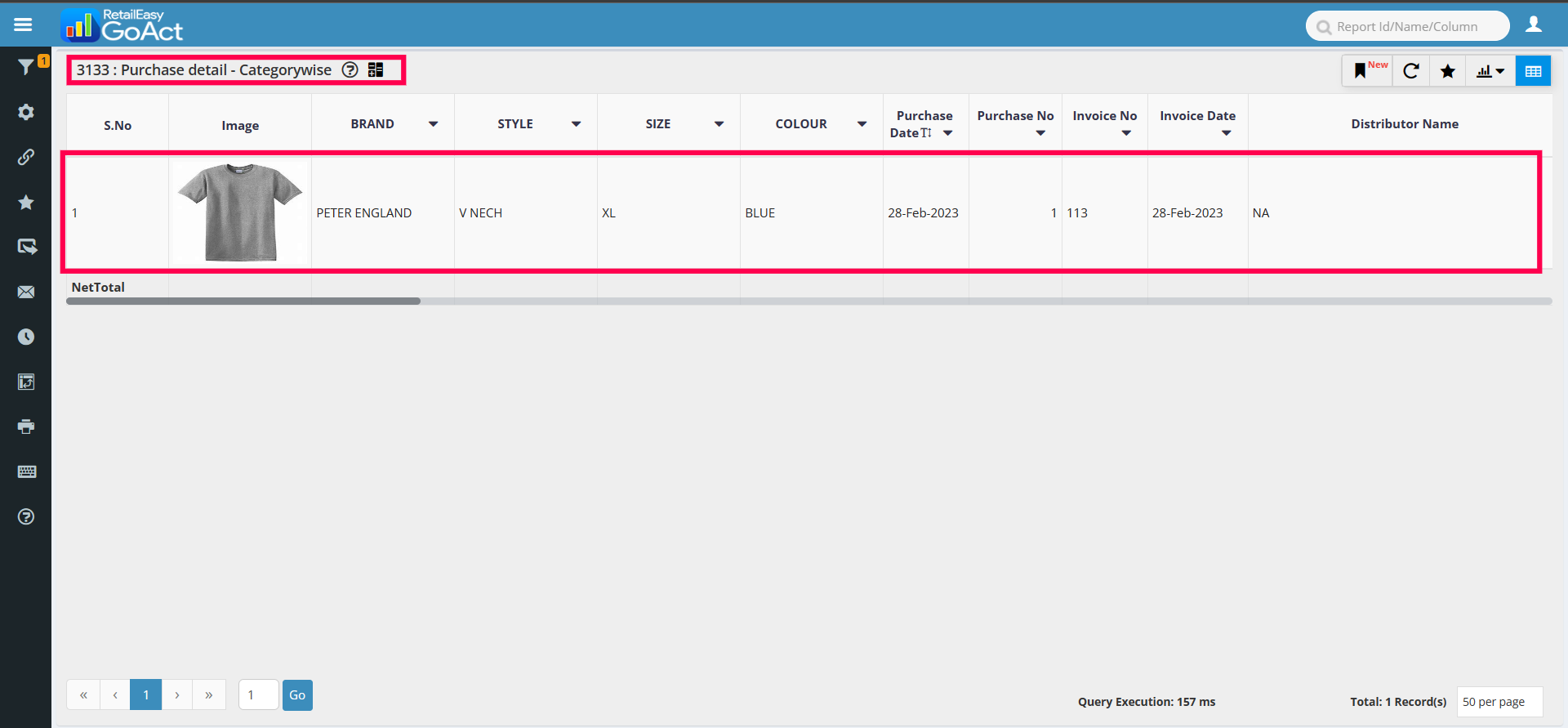Viewport: 1568px width, 728px height.
Task: Focus the page number input field
Action: 259,695
